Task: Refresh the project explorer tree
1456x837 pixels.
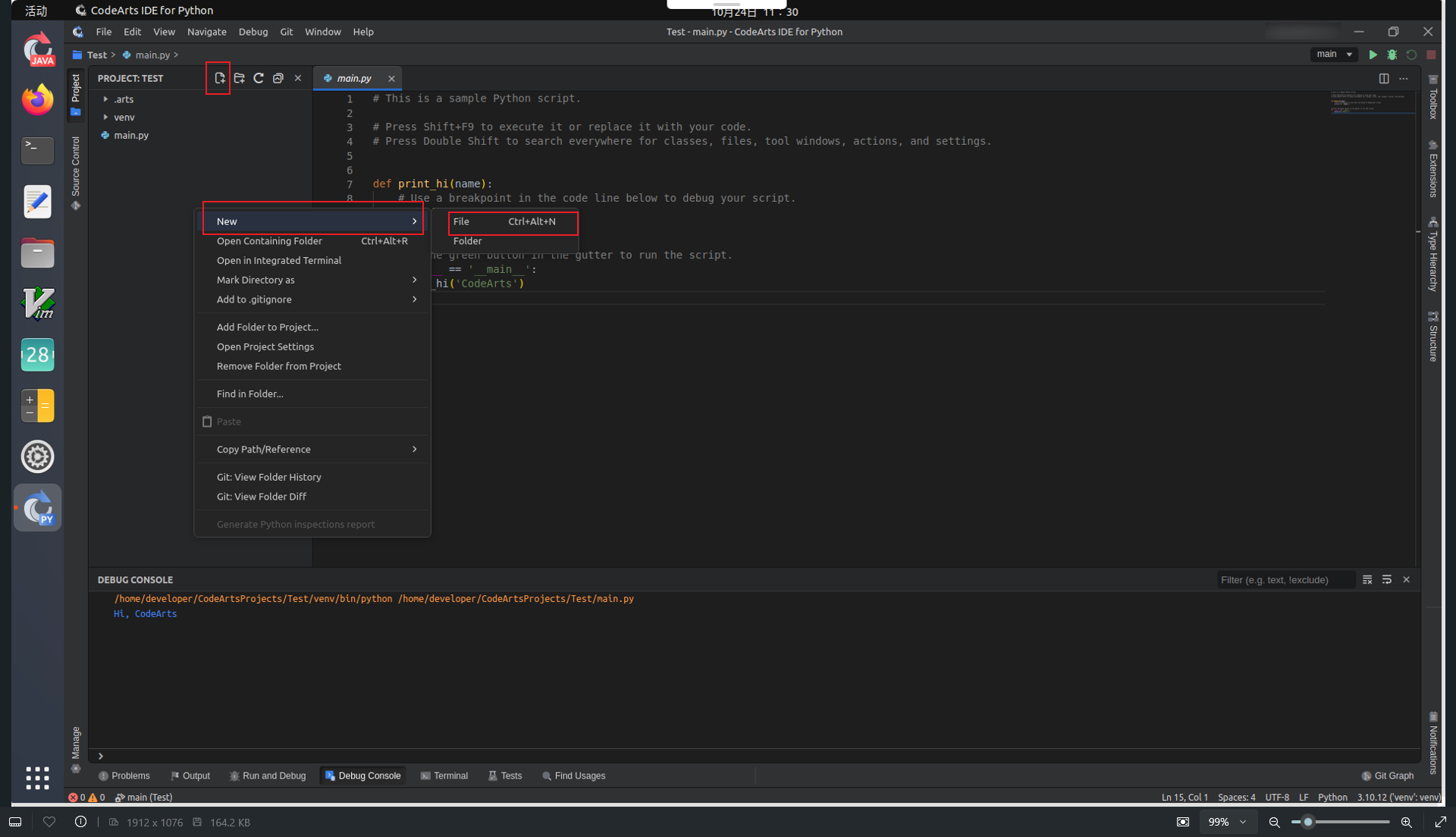Action: pos(259,78)
